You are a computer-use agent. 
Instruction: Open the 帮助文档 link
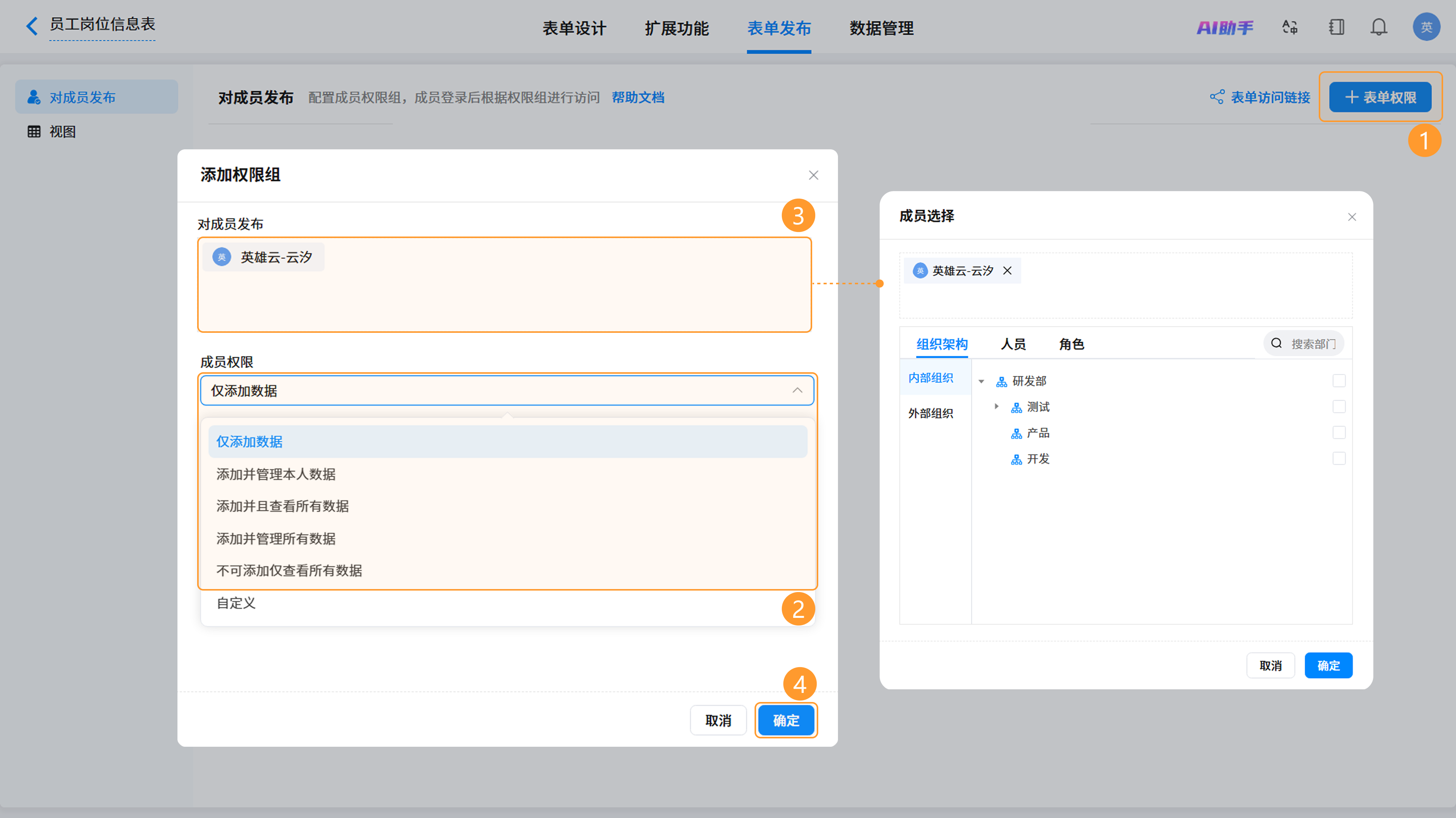point(637,97)
